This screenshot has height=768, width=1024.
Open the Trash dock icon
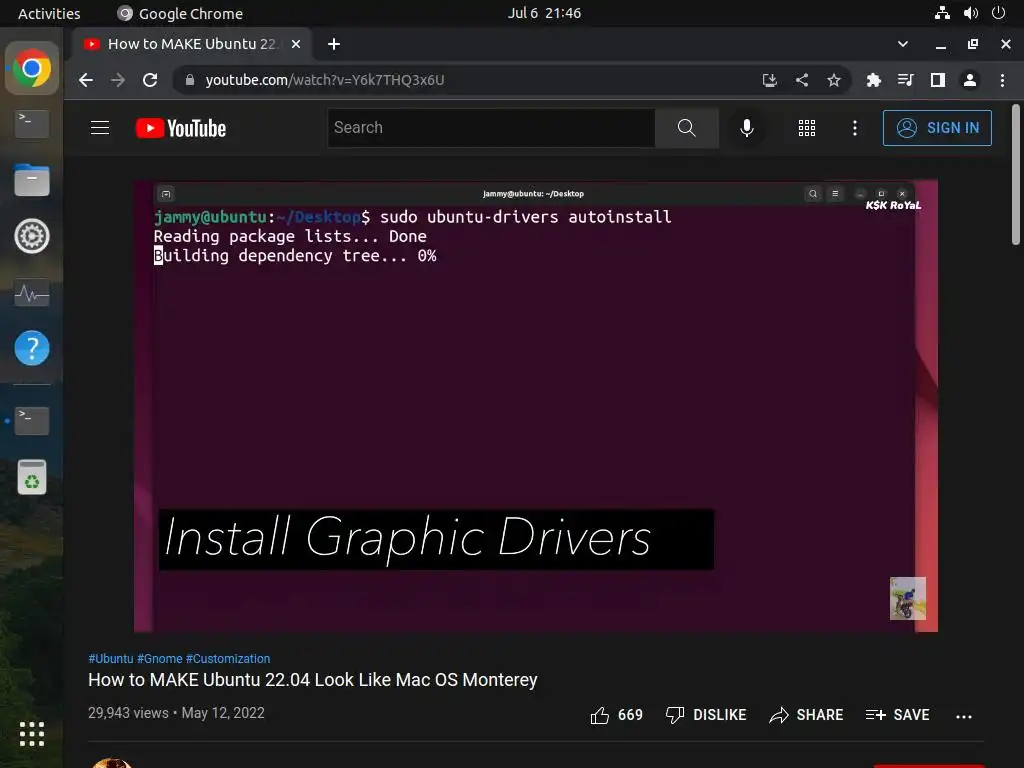[31, 477]
